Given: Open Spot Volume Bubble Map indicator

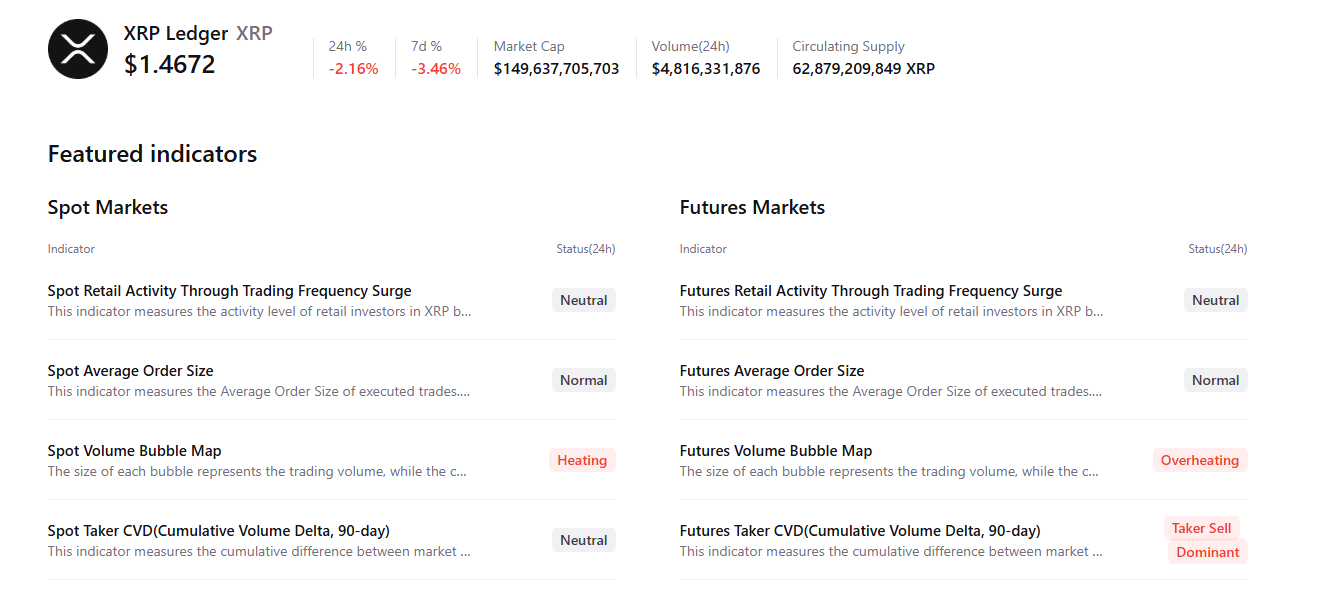Looking at the screenshot, I should [x=134, y=451].
